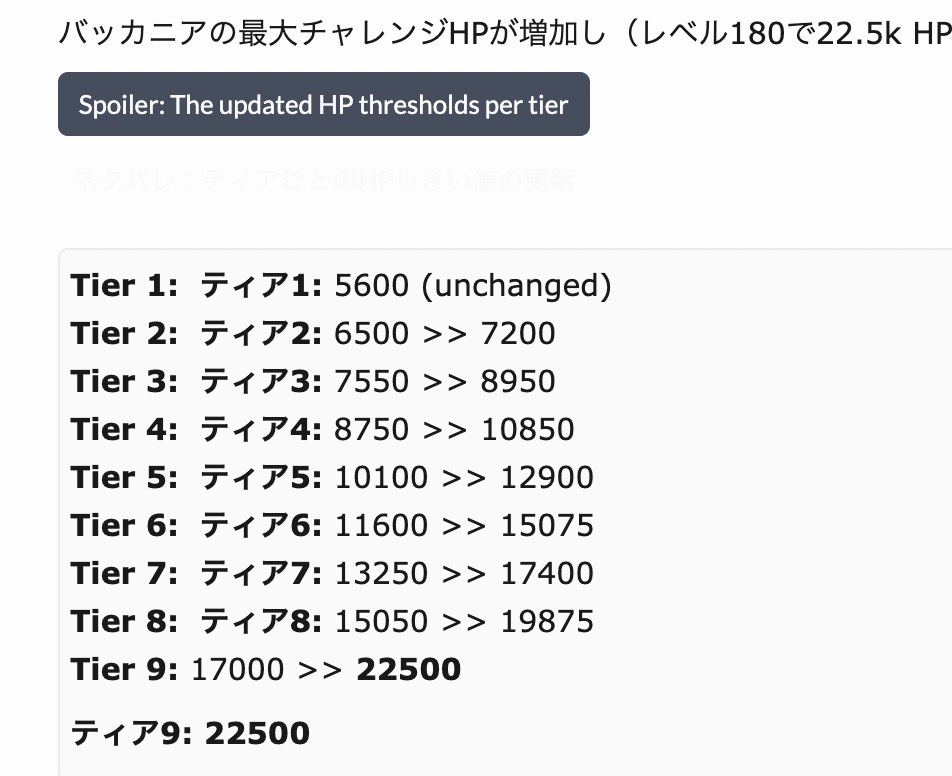Click the 8950 value in the Tier 3 row
This screenshot has width=952, height=776.
point(517,382)
